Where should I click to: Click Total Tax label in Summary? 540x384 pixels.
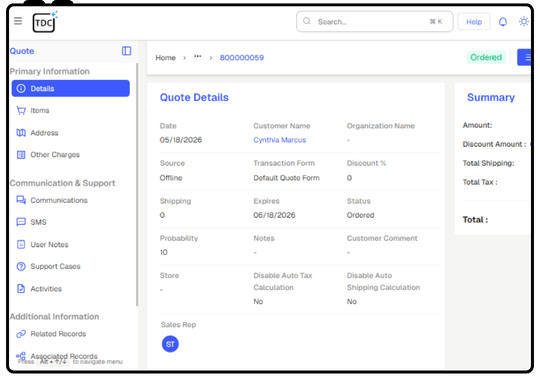pos(480,182)
